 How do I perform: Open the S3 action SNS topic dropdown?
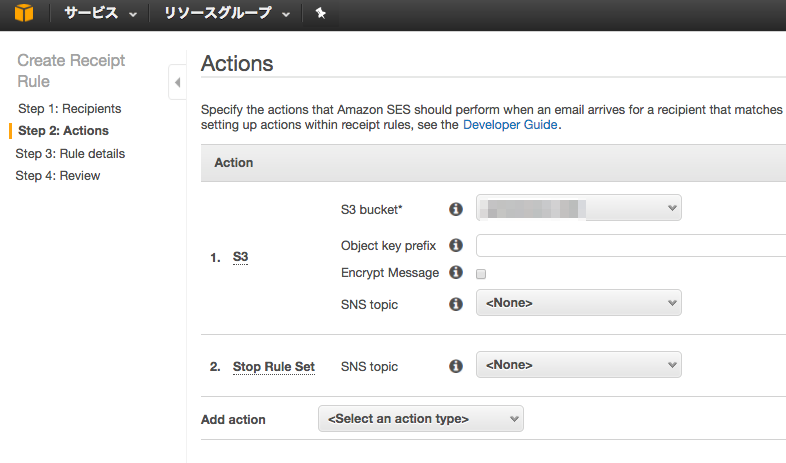[x=578, y=303]
